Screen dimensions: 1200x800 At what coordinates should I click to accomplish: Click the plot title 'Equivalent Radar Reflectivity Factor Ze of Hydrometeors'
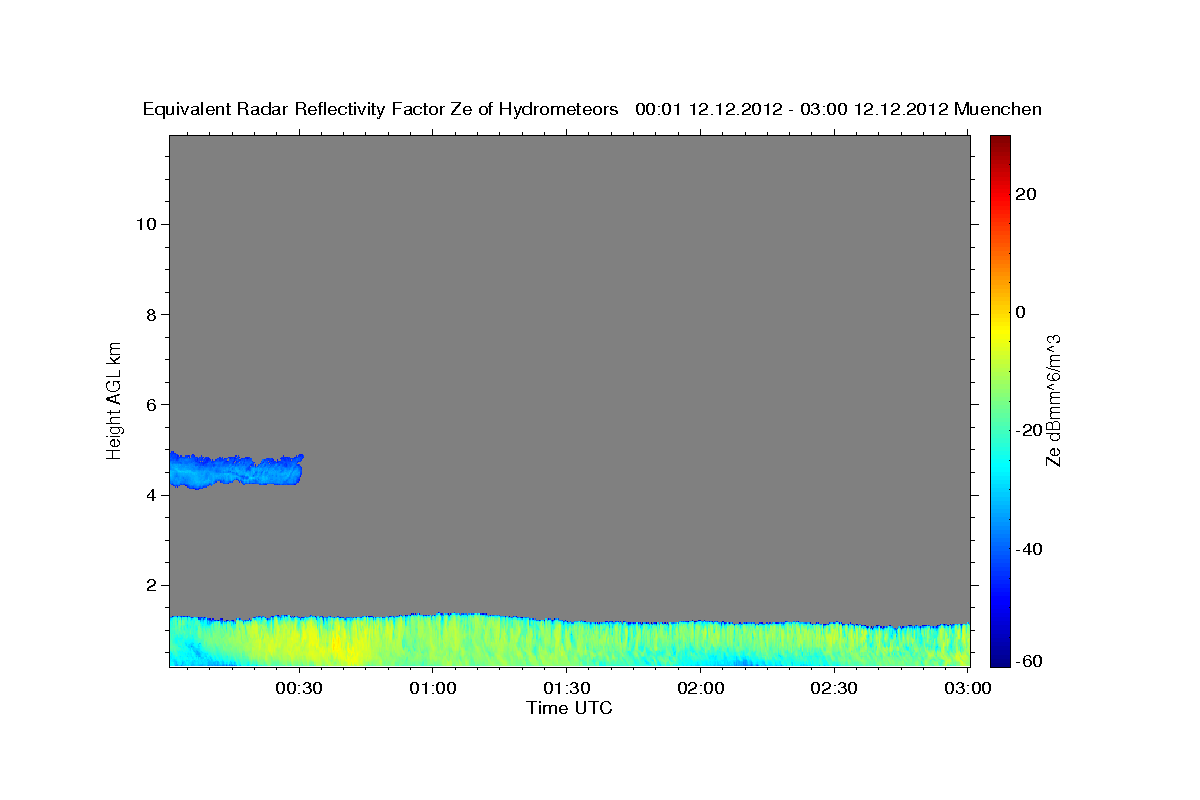[x=380, y=109]
